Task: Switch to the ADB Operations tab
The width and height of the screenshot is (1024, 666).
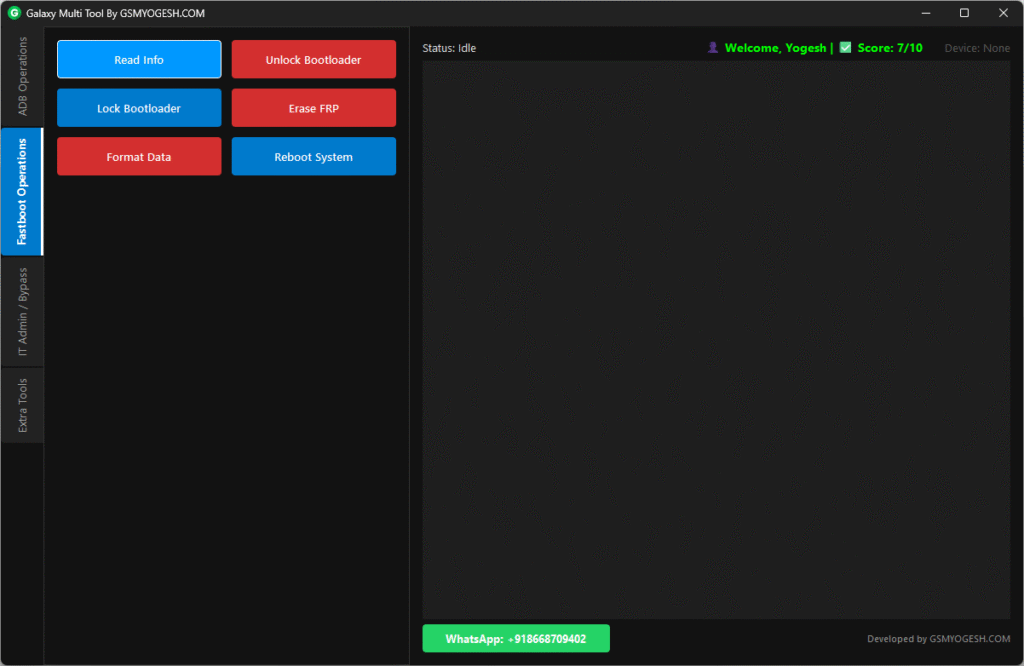Action: coord(22,77)
